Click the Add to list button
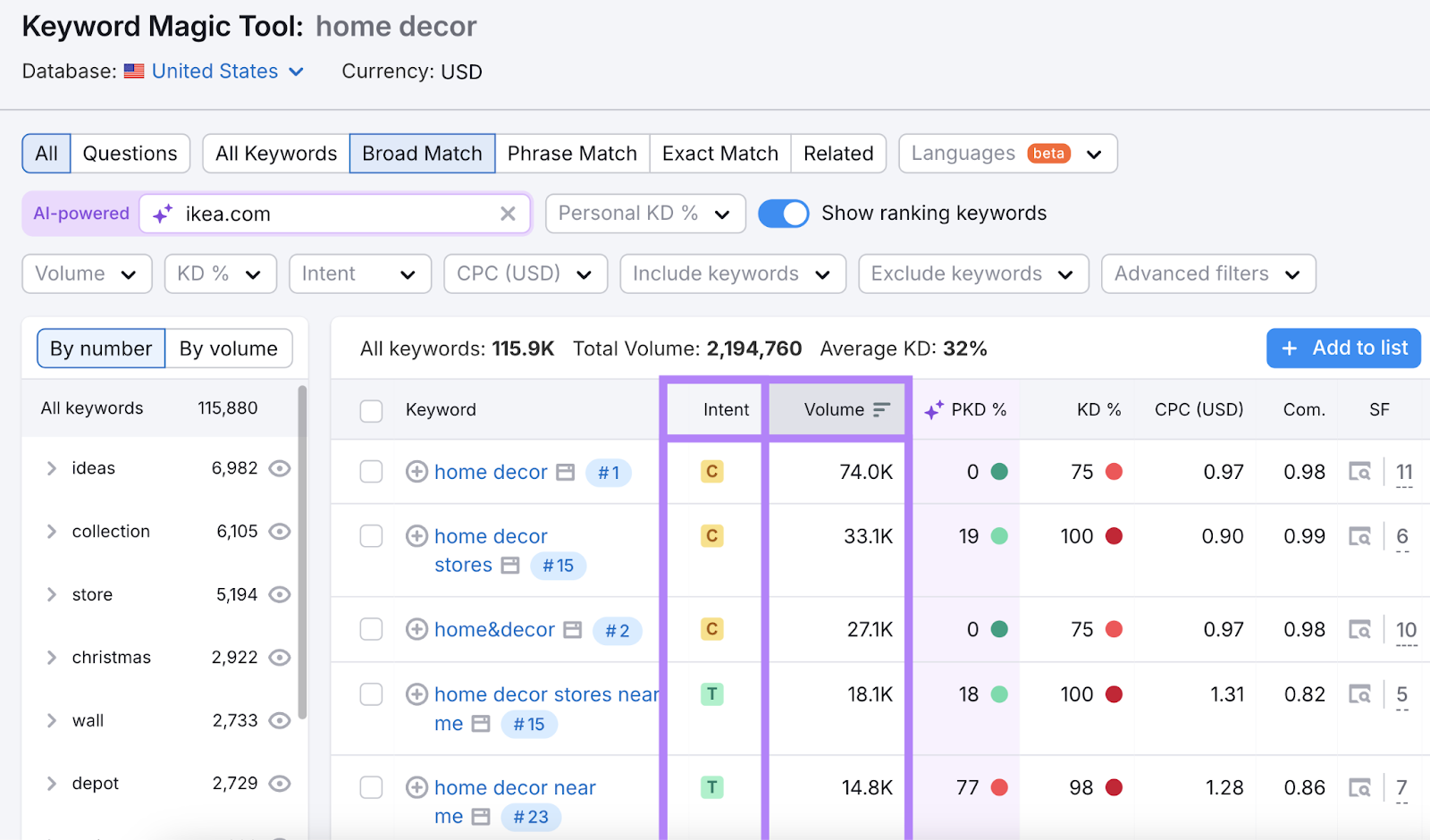The image size is (1430, 840). coord(1342,349)
